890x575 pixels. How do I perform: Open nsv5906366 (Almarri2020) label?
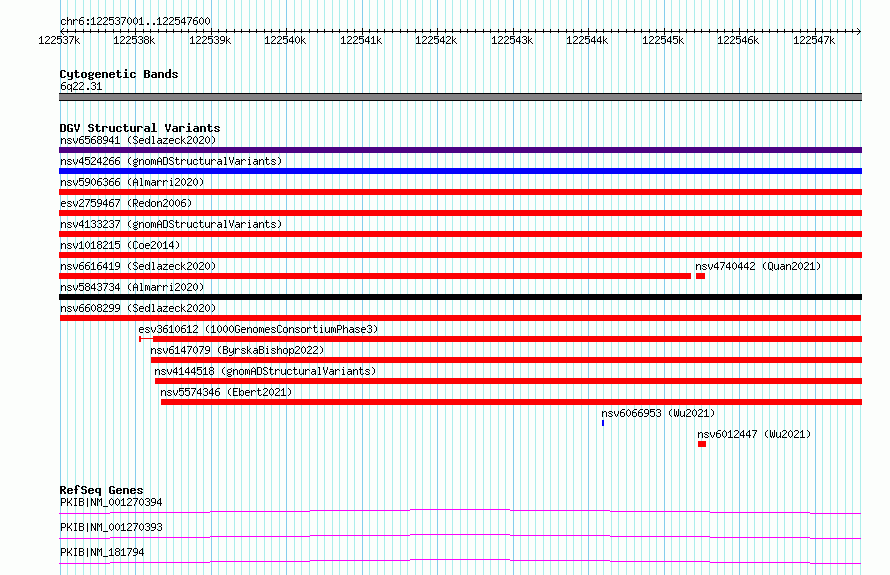132,182
